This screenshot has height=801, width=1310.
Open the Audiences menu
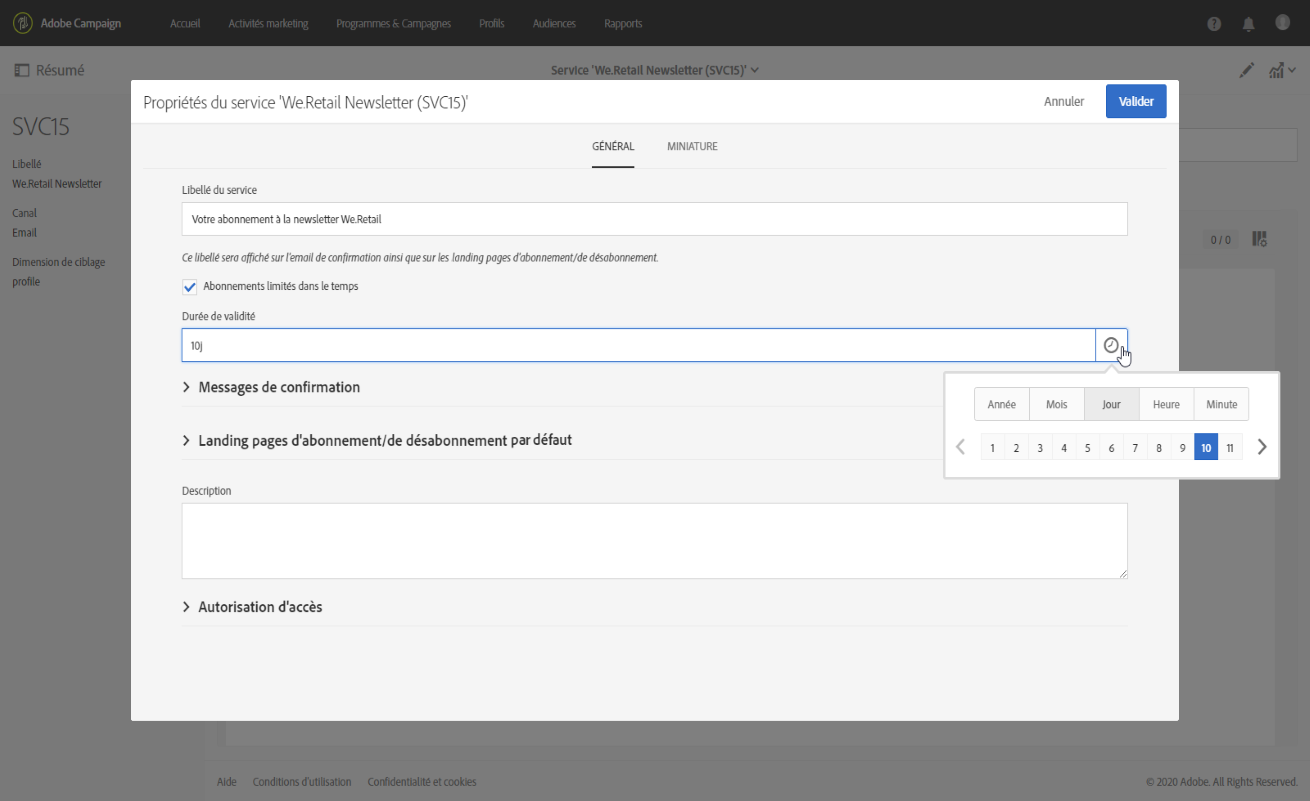click(554, 24)
